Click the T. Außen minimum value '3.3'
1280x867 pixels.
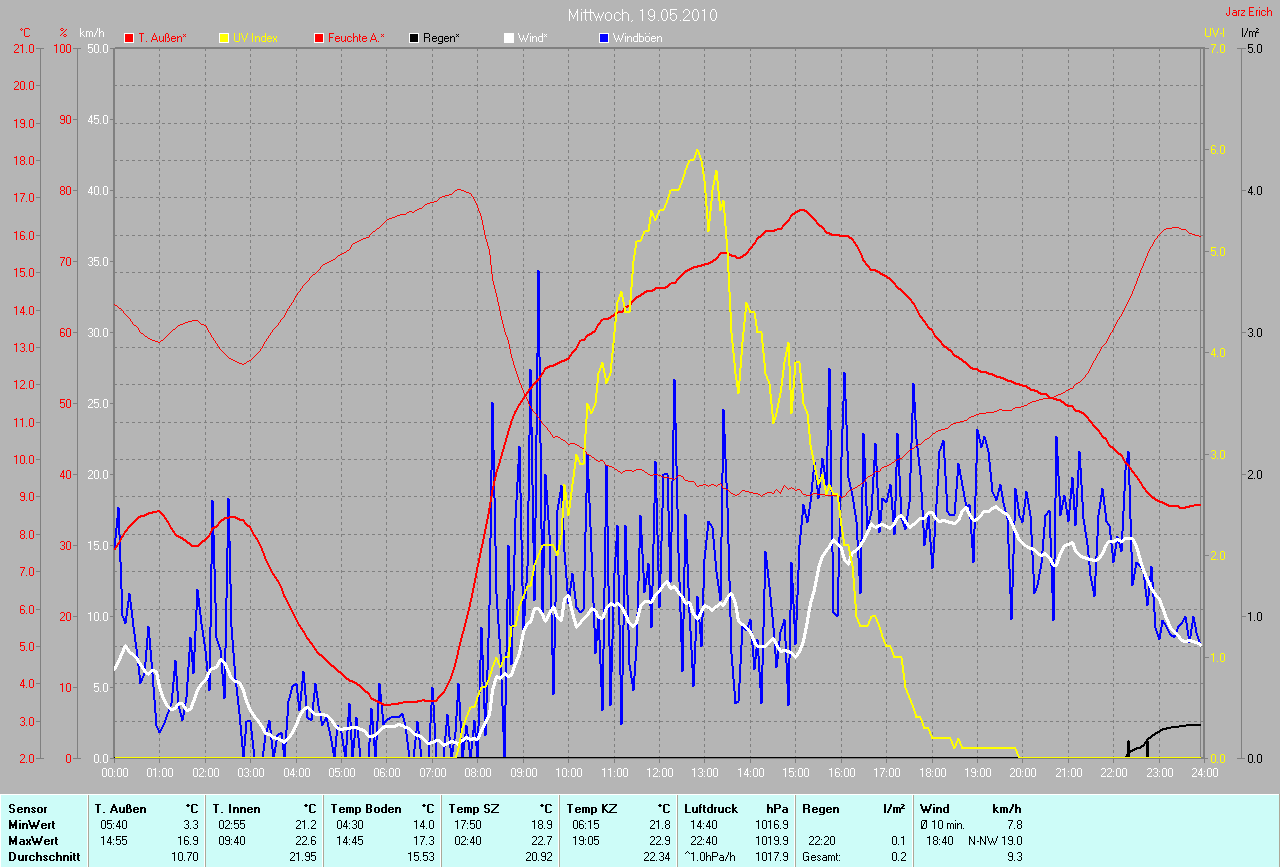pos(191,824)
